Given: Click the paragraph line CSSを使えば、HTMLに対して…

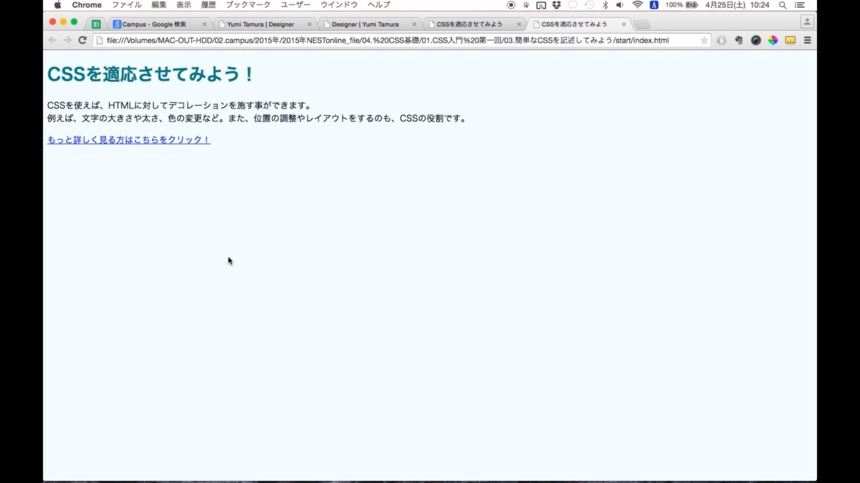Looking at the screenshot, I should point(180,105).
